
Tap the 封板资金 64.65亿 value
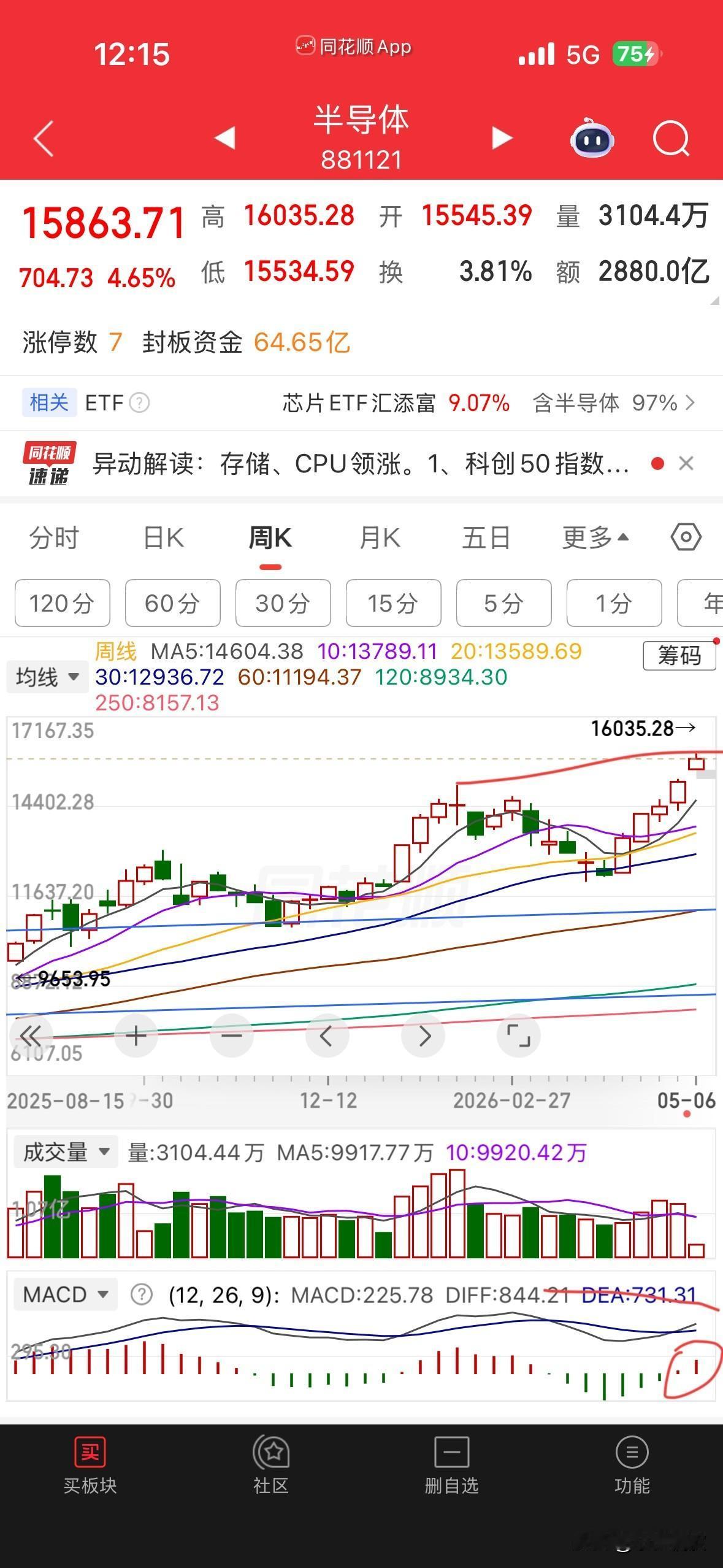tap(302, 342)
